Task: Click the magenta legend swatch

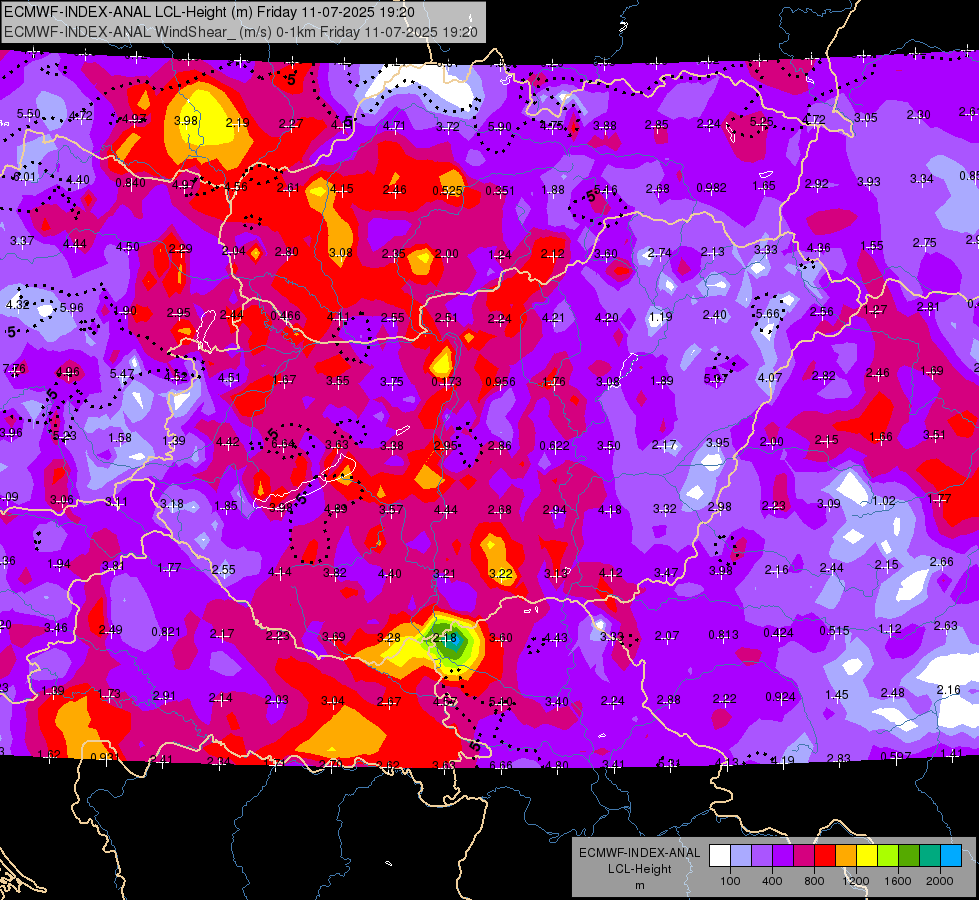Action: pyautogui.click(x=804, y=856)
